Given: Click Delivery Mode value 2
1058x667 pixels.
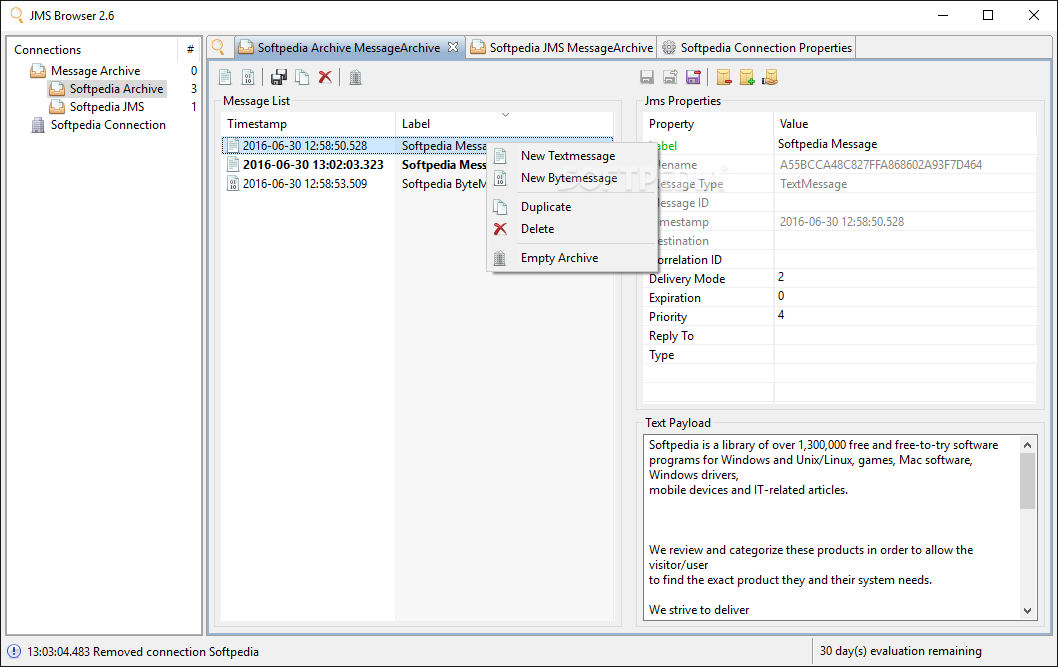Looking at the screenshot, I should (781, 277).
